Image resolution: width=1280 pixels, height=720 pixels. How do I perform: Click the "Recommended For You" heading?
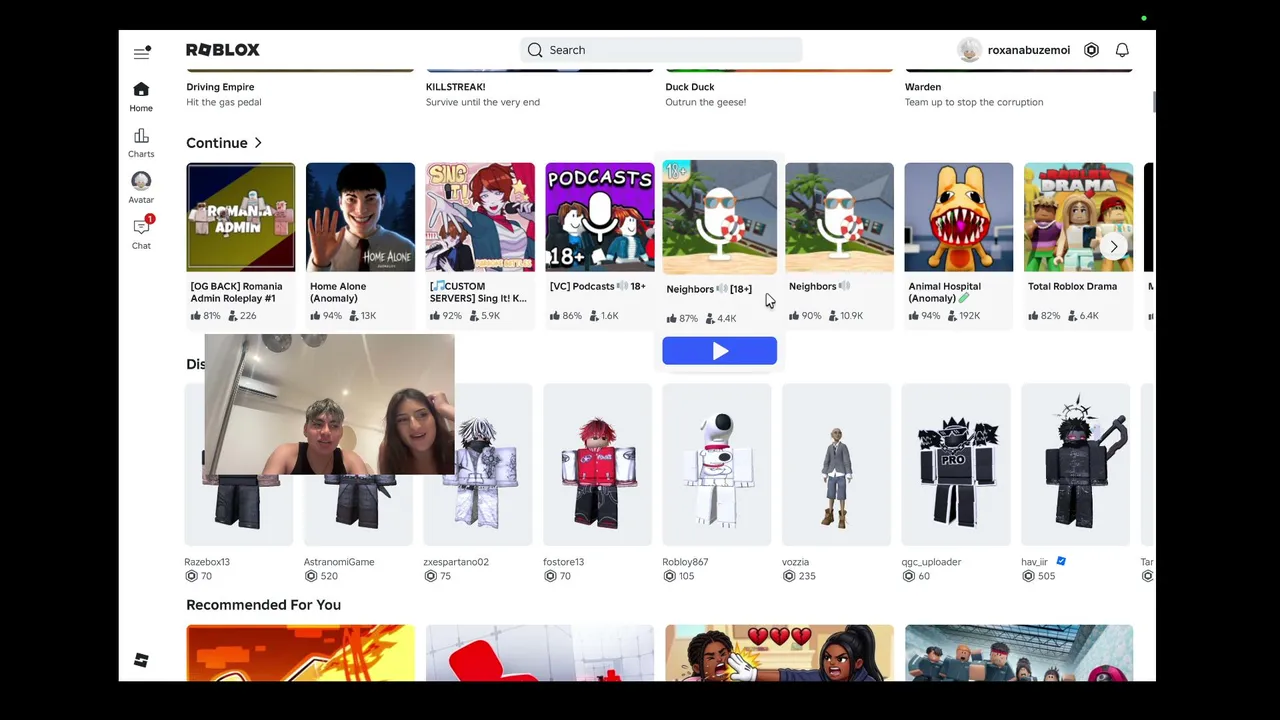(263, 605)
